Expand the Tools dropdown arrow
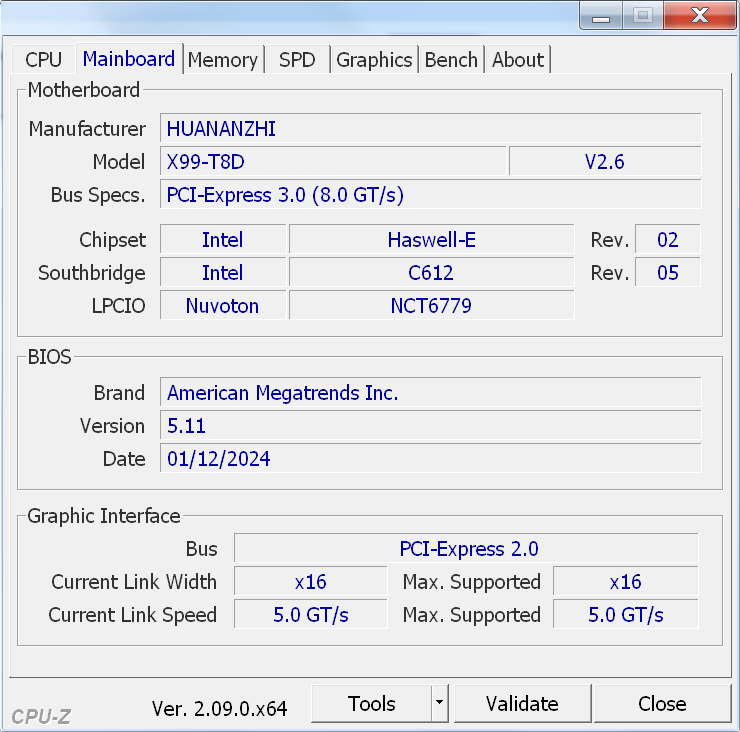This screenshot has width=740, height=732. click(x=439, y=704)
